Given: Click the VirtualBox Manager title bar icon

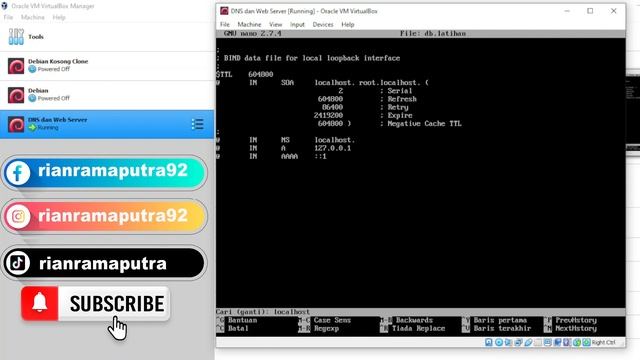Looking at the screenshot, I should (4, 6).
